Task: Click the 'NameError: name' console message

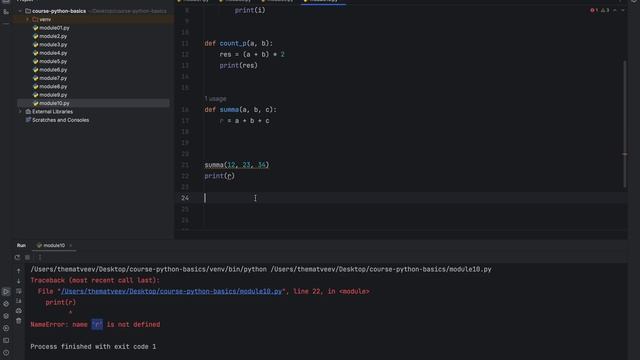Action: 95,324
